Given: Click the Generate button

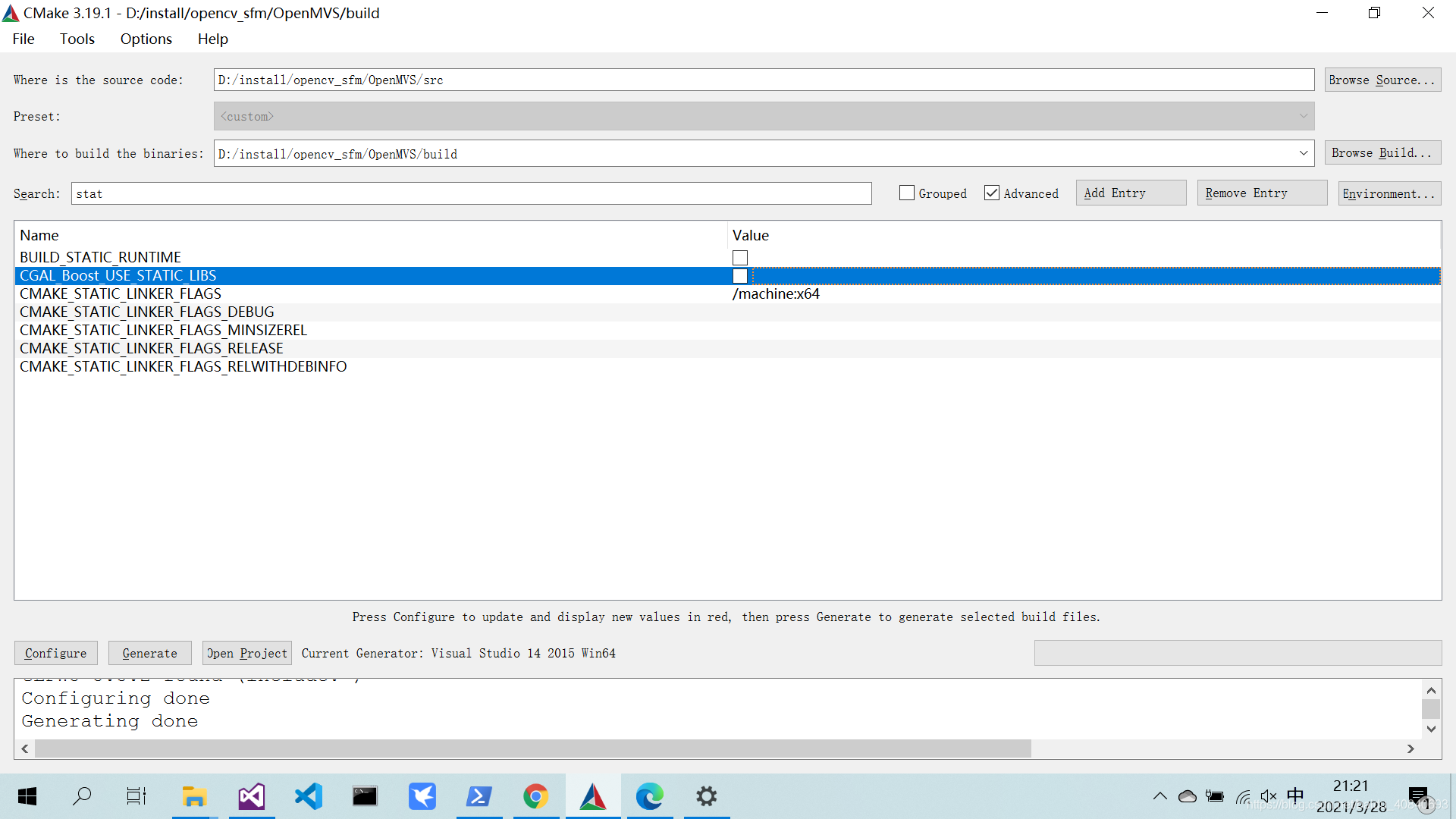Looking at the screenshot, I should [149, 653].
